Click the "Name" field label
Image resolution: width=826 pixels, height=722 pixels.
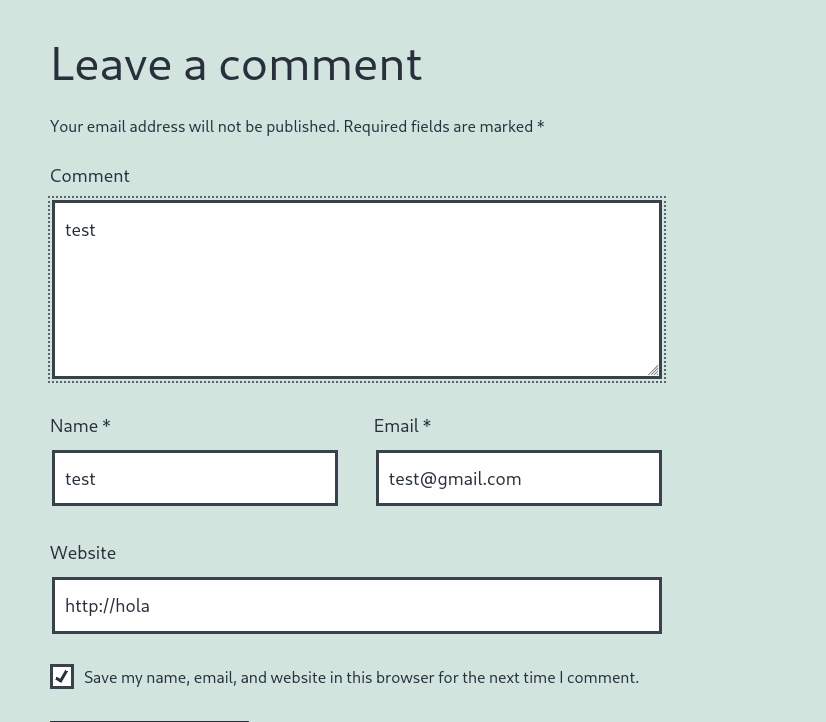coord(74,426)
